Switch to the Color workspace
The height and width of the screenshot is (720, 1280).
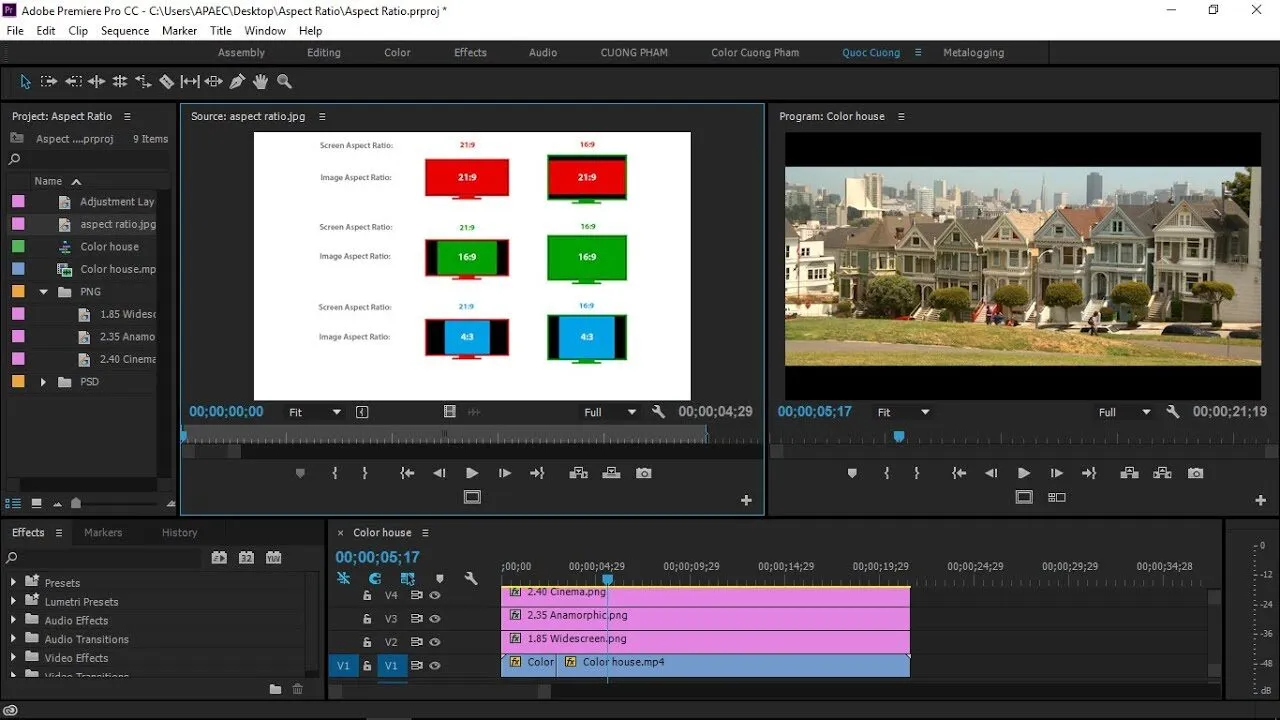(x=397, y=53)
